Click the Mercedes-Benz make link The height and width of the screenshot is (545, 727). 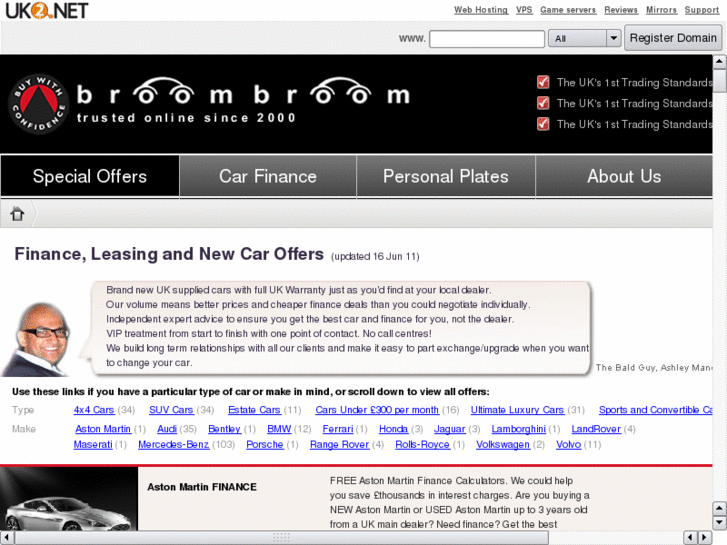pyautogui.click(x=173, y=444)
